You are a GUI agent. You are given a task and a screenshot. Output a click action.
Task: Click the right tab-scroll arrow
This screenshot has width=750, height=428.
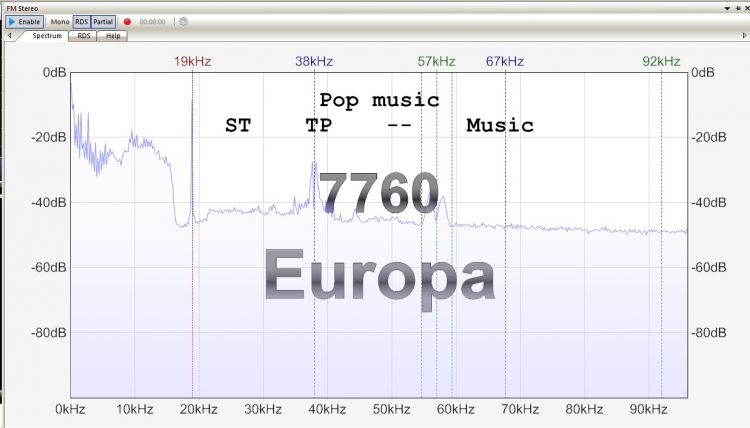744,35
